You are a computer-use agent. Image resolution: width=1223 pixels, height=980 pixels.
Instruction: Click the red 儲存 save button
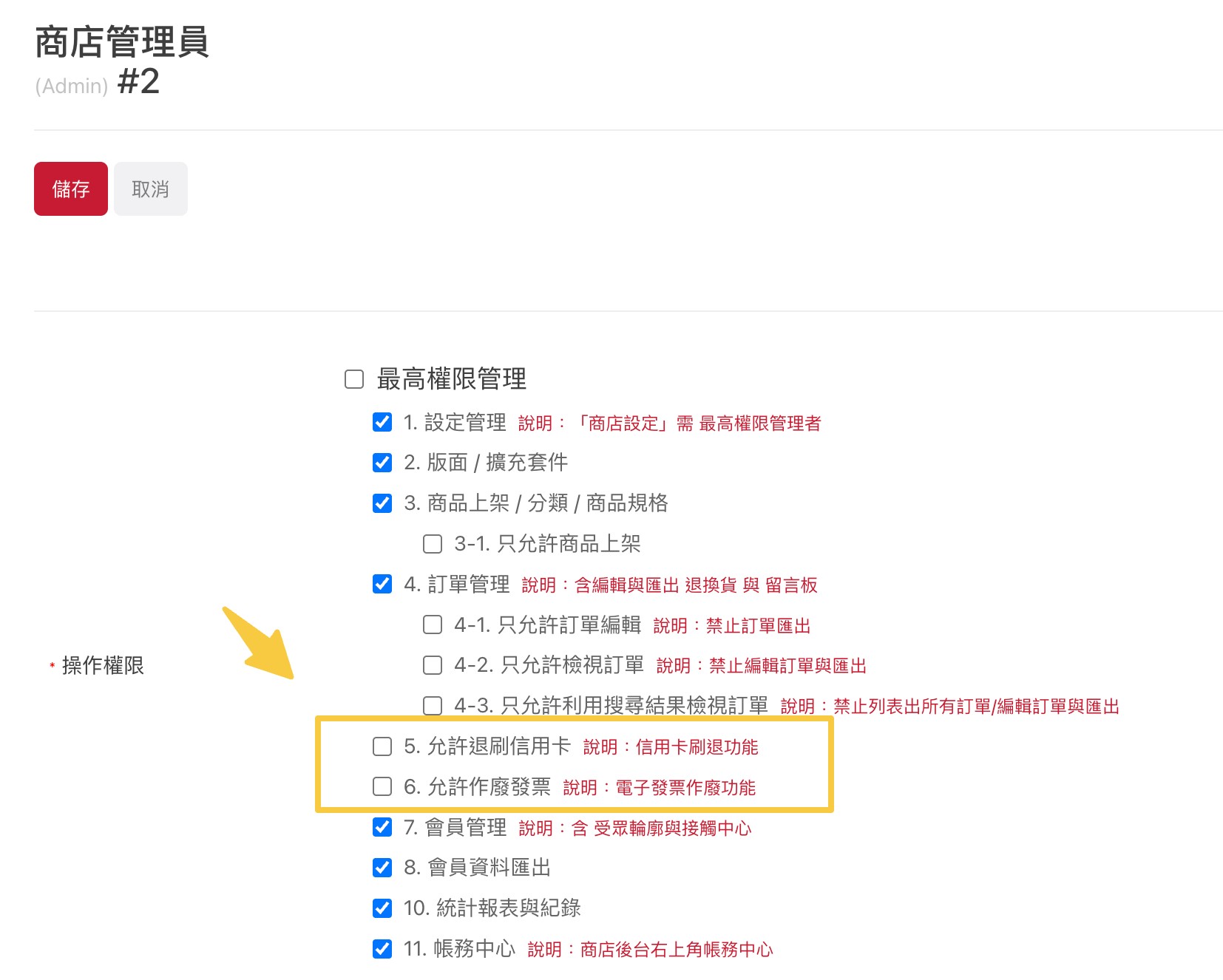[x=71, y=189]
